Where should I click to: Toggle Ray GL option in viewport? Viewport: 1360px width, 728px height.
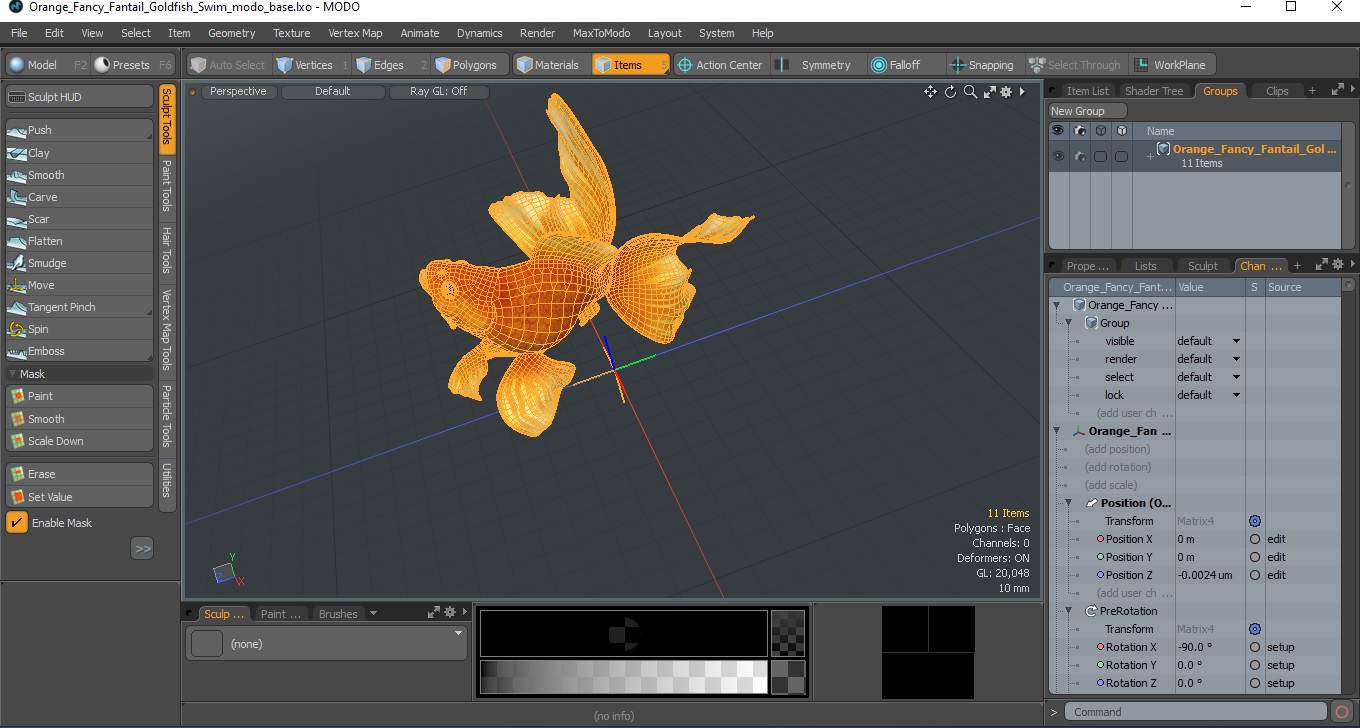pos(439,91)
